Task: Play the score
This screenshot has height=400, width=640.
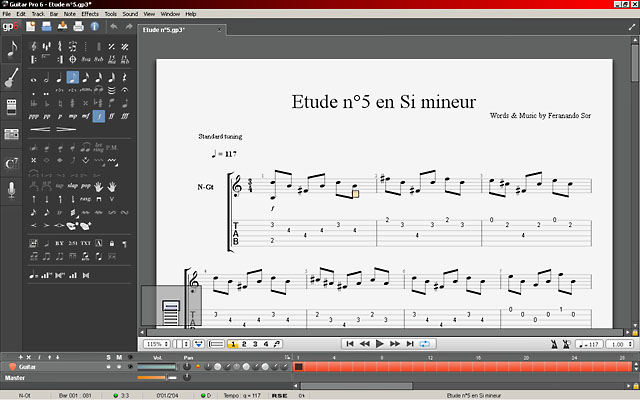Action: [x=380, y=344]
